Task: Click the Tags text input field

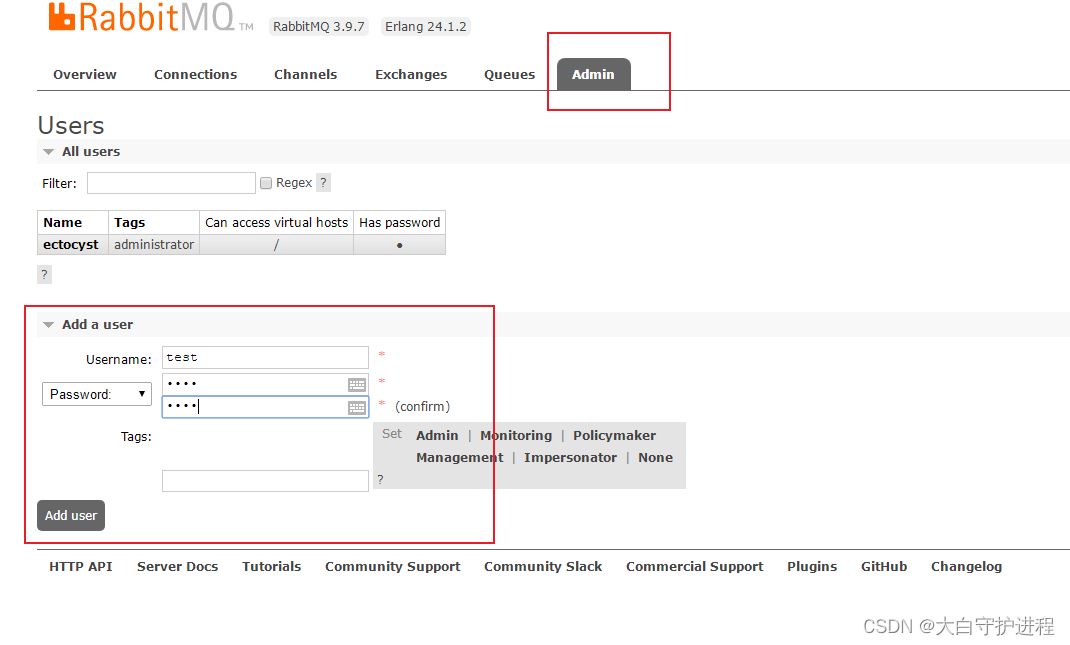Action: pyautogui.click(x=265, y=481)
